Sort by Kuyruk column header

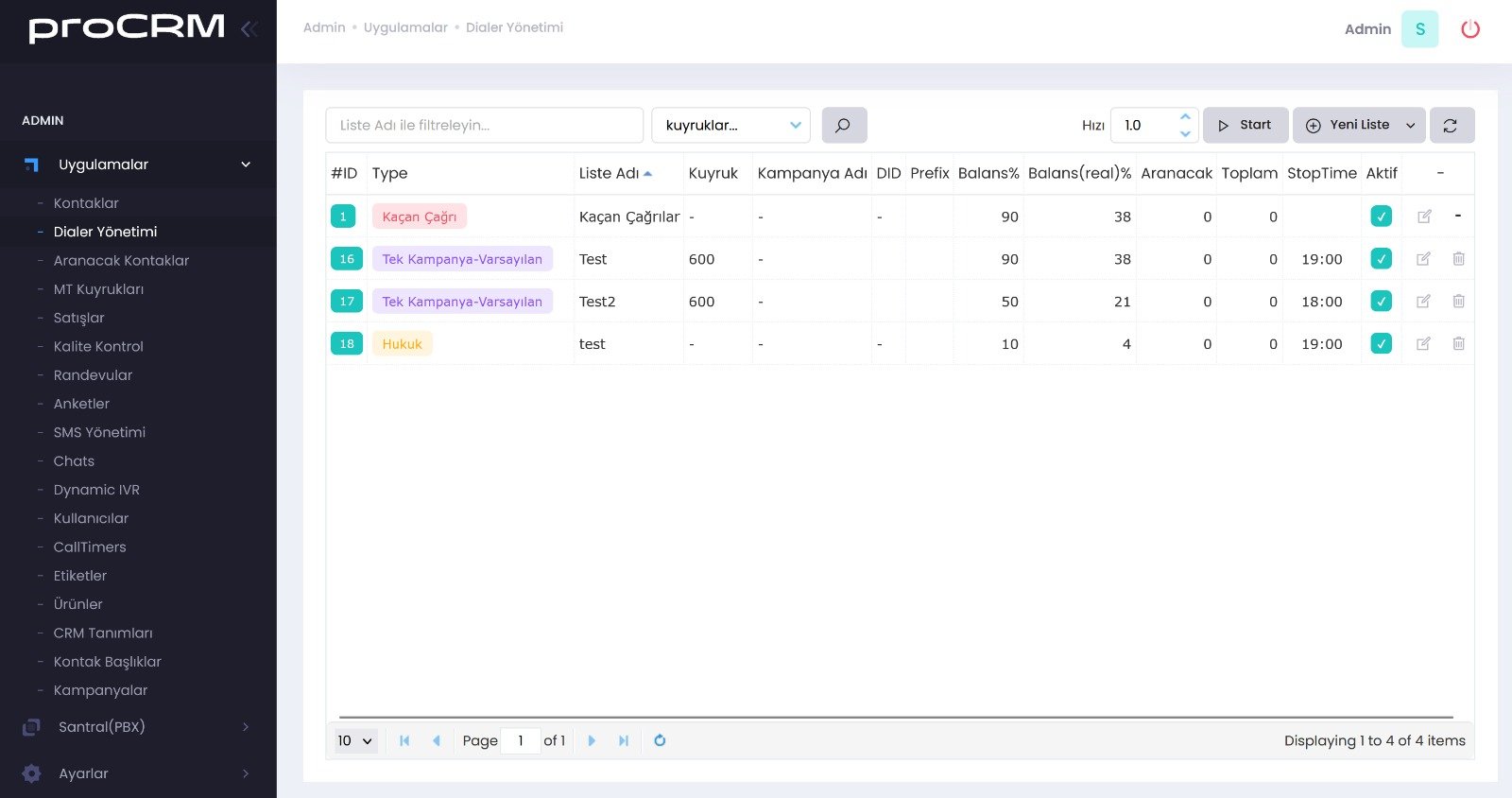click(x=713, y=173)
